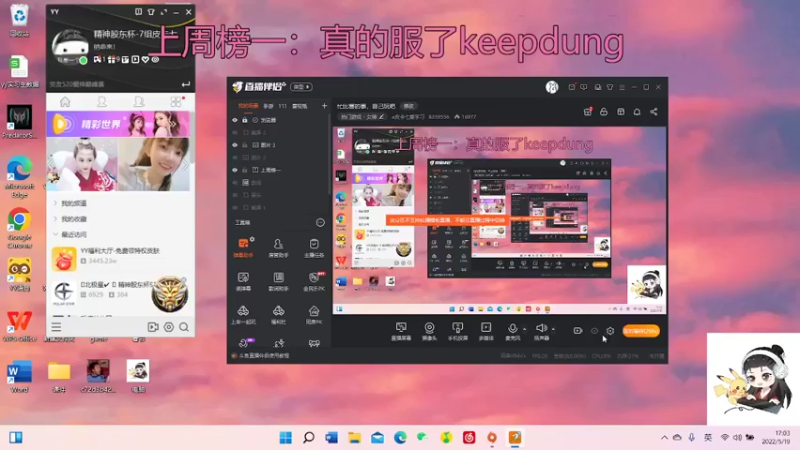Switch to the 我的场景 scene tab
Viewport: 800px width, 450px height.
[x=248, y=106]
